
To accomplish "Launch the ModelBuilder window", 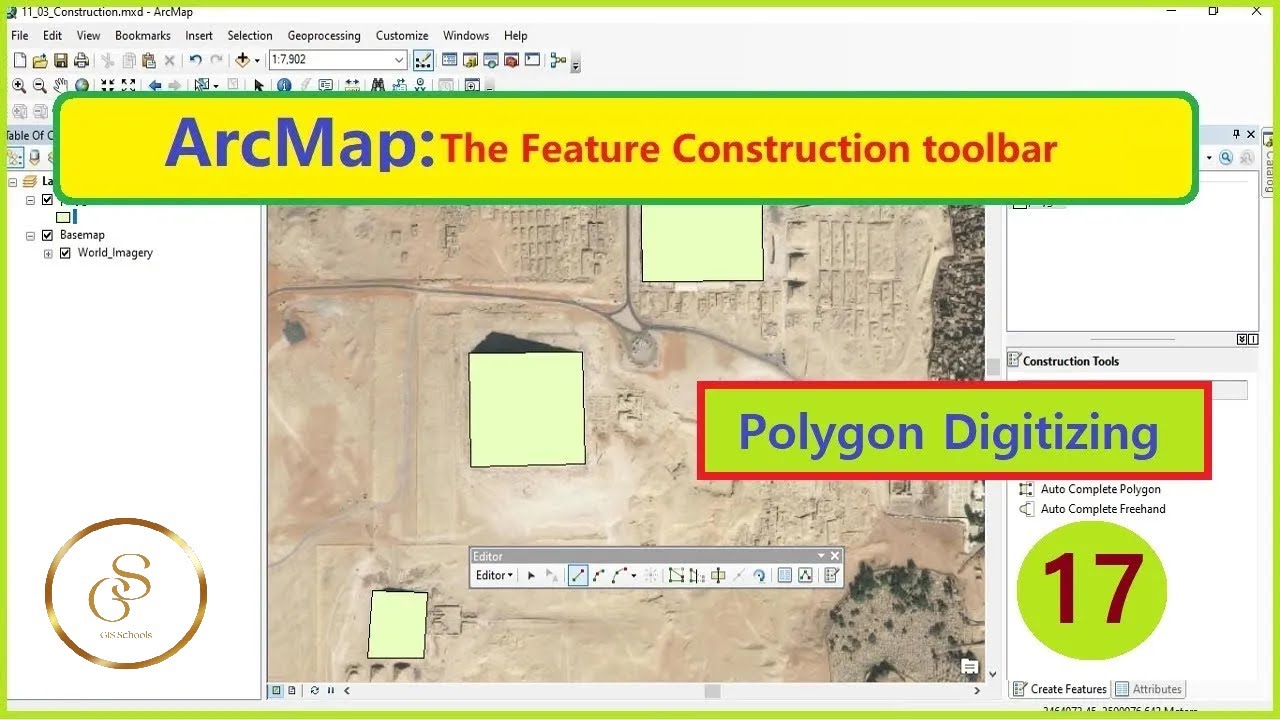I will pos(558,61).
